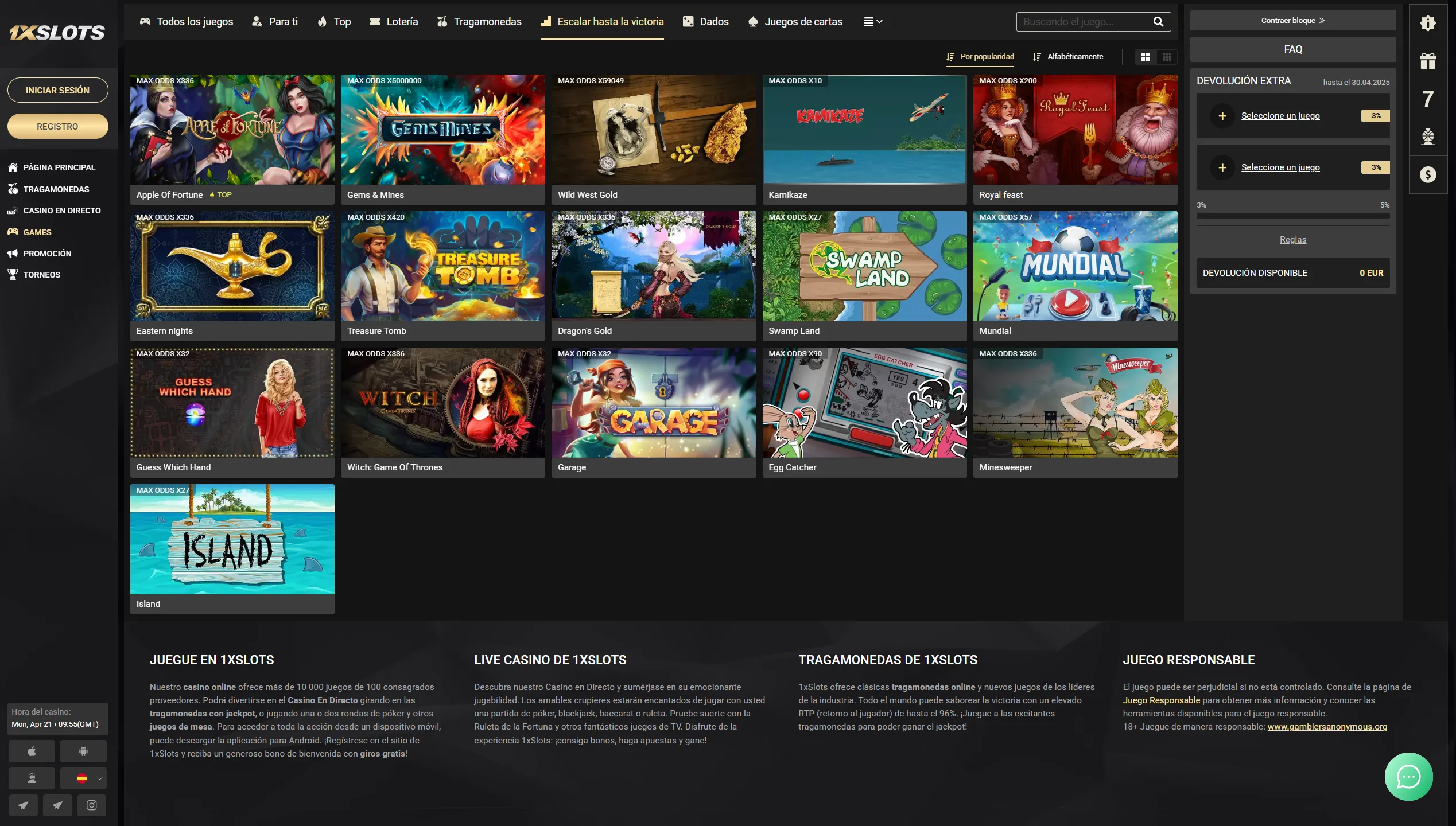Open the Juegos de cartas tab
Image resolution: width=1456 pixels, height=826 pixels.
[x=795, y=22]
